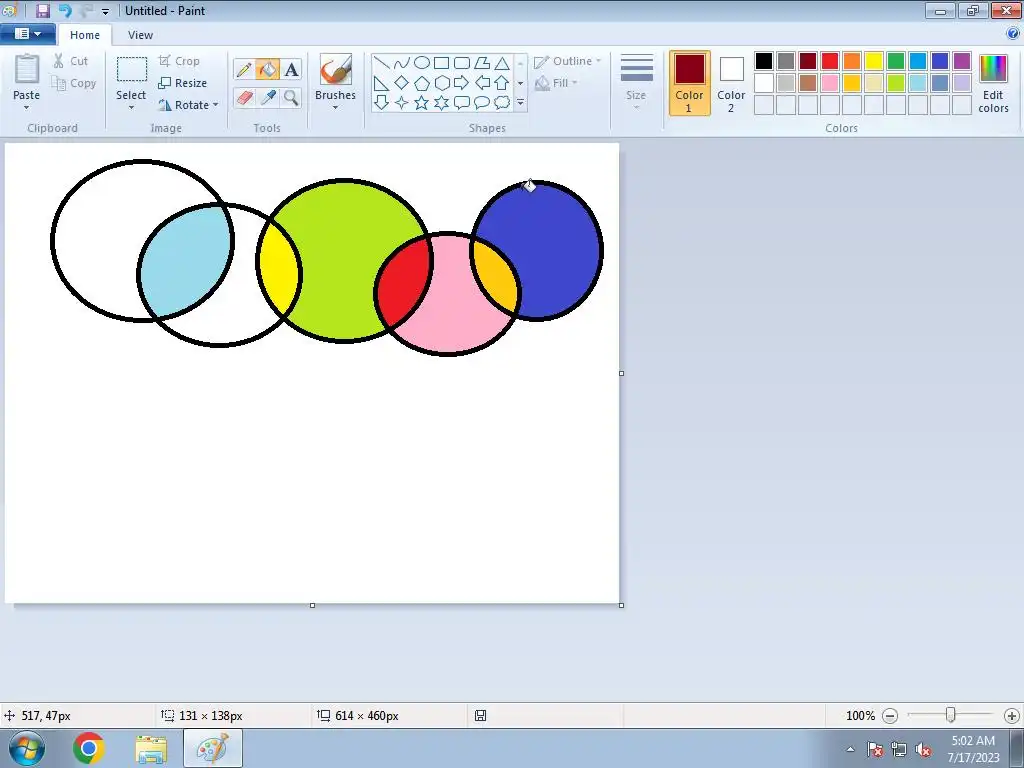Click the Zoom out minus button

[889, 716]
